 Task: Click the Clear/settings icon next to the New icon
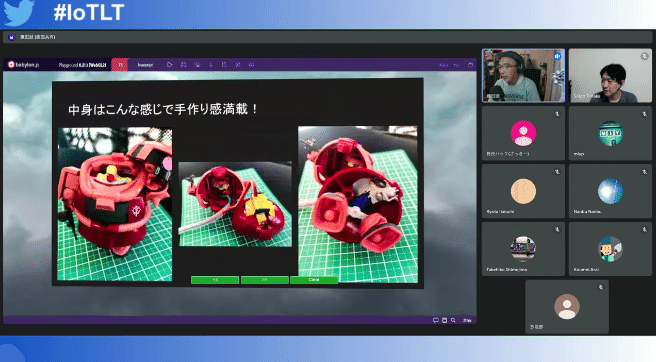[238, 65]
